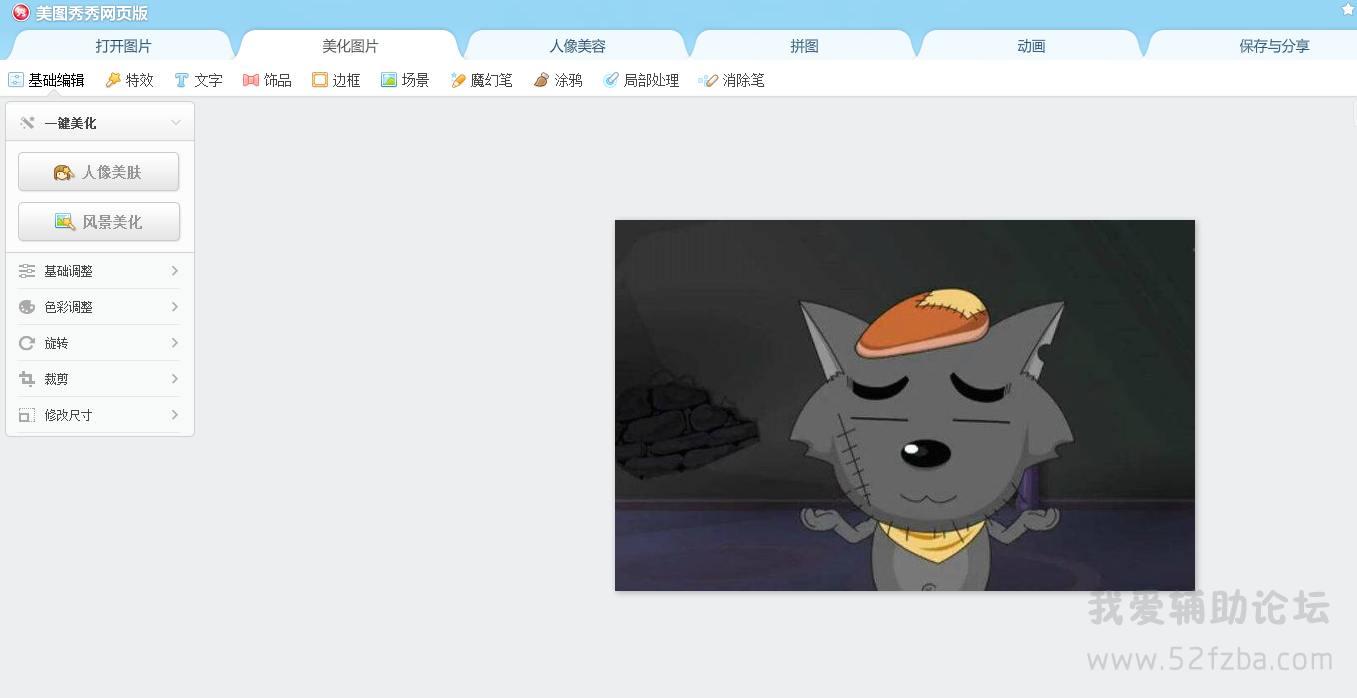This screenshot has width=1357, height=698.
Task: Click the 一键美化 wand icon
Action: (x=27, y=123)
